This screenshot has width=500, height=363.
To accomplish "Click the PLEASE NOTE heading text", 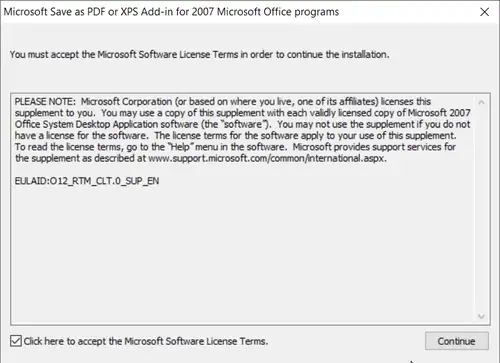I will click(45, 102).
